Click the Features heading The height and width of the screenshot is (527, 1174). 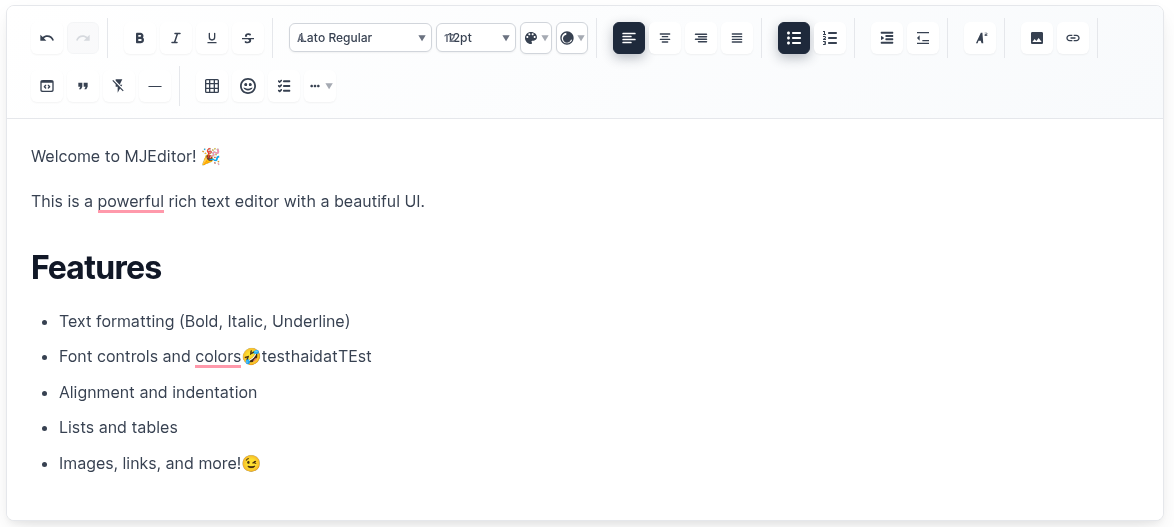(x=97, y=267)
